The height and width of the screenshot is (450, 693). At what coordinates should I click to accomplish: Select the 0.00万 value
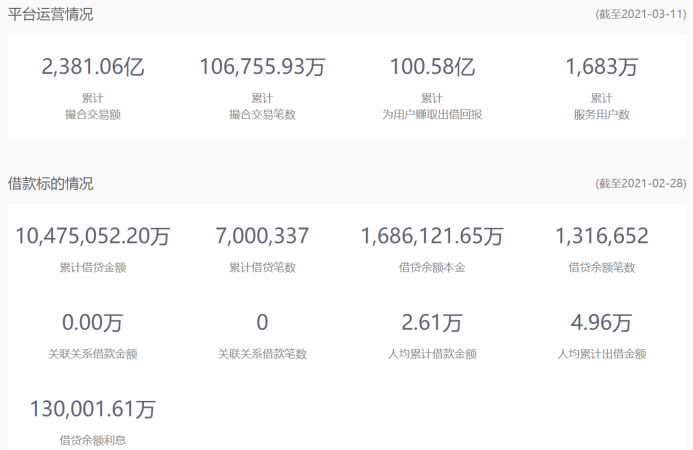[93, 322]
